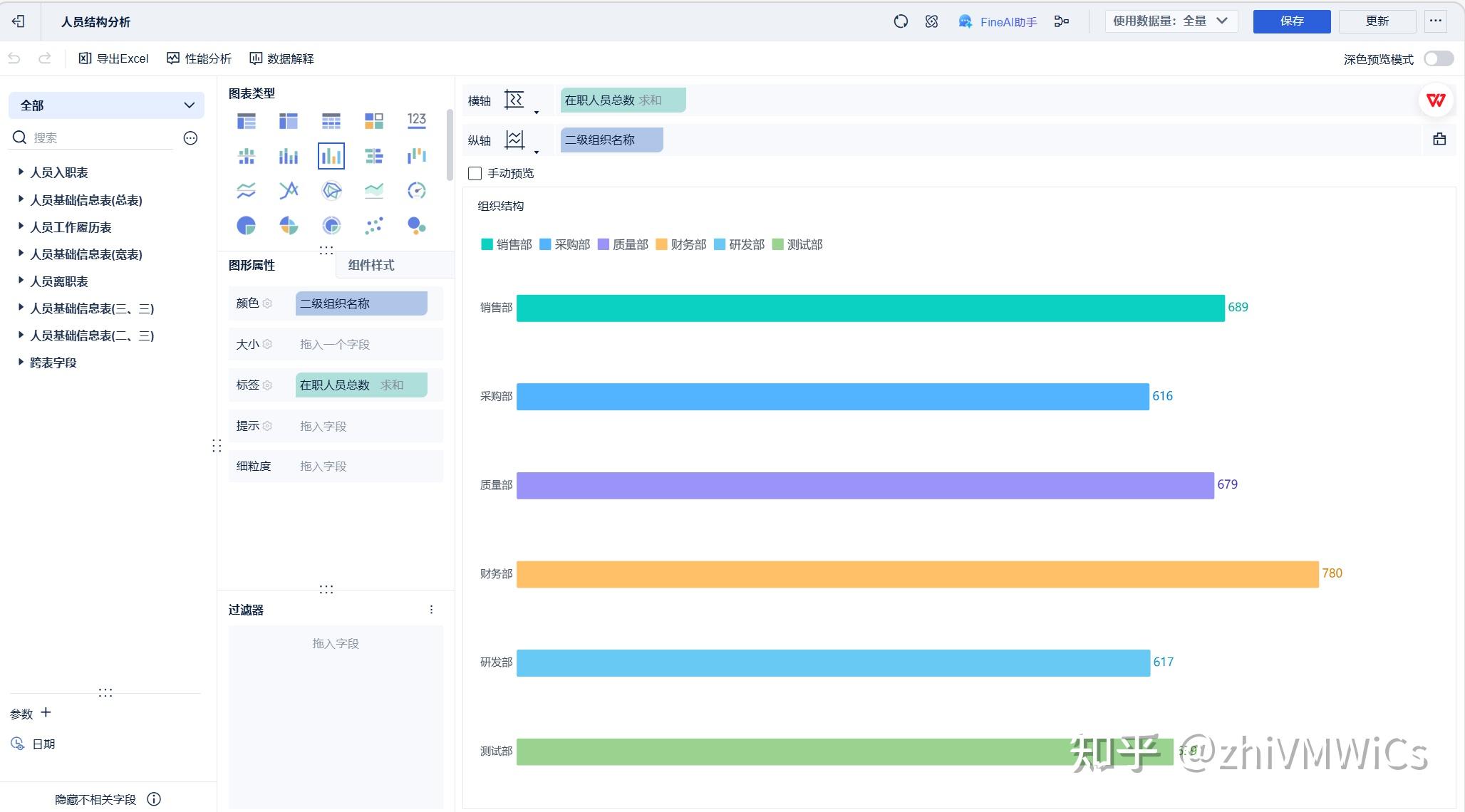Click the 保存 button
This screenshot has width=1465, height=812.
point(1292,21)
